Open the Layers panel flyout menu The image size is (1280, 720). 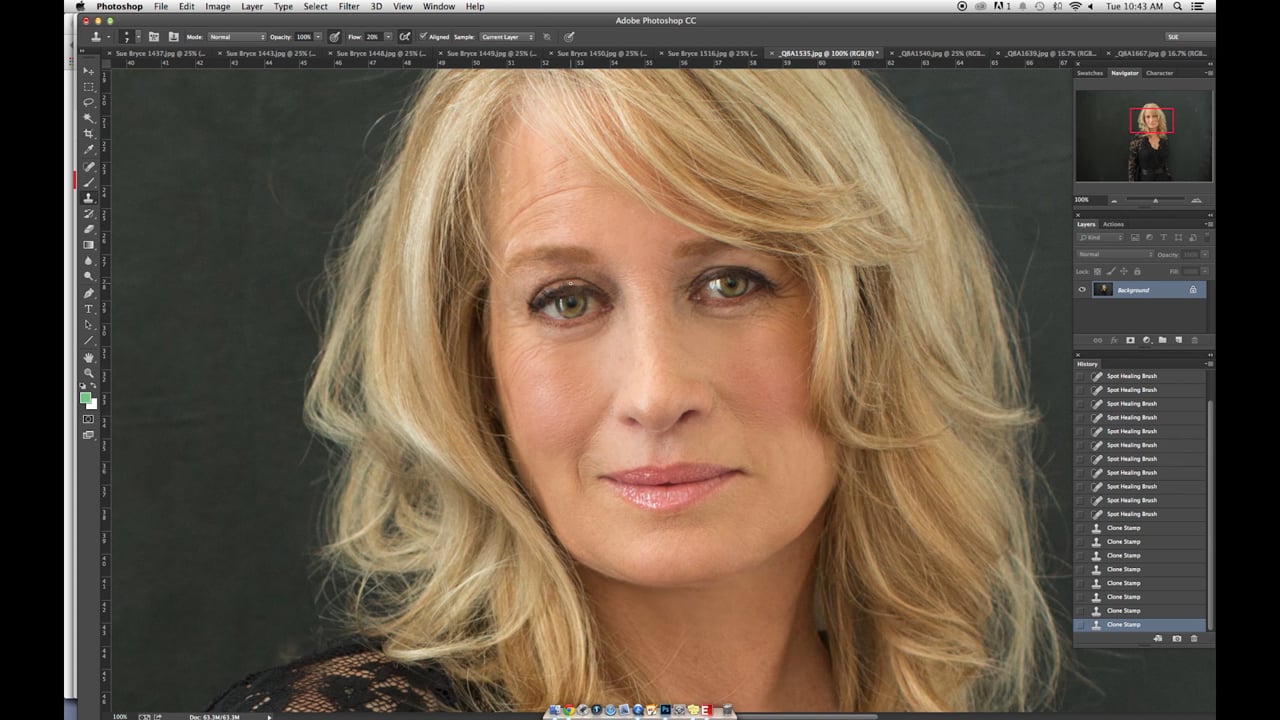pyautogui.click(x=1208, y=224)
